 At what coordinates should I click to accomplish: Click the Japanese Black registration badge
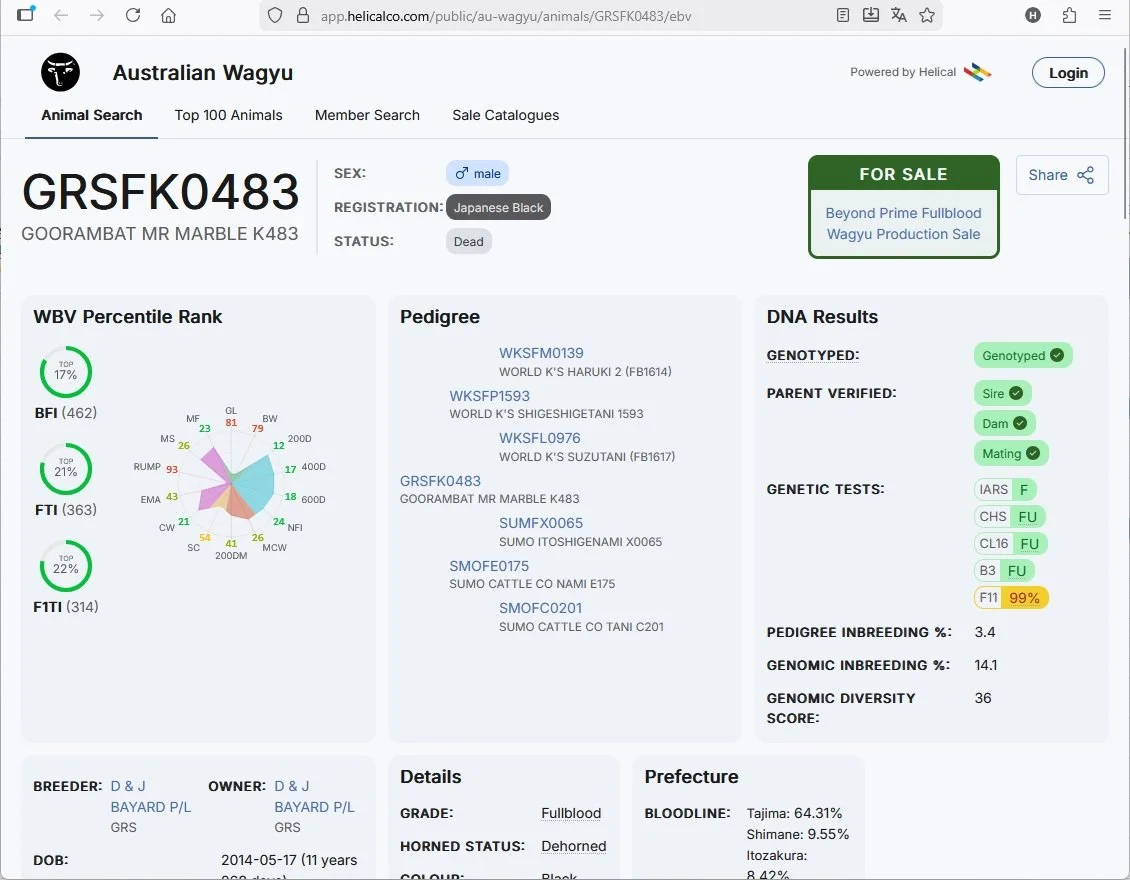coord(499,208)
